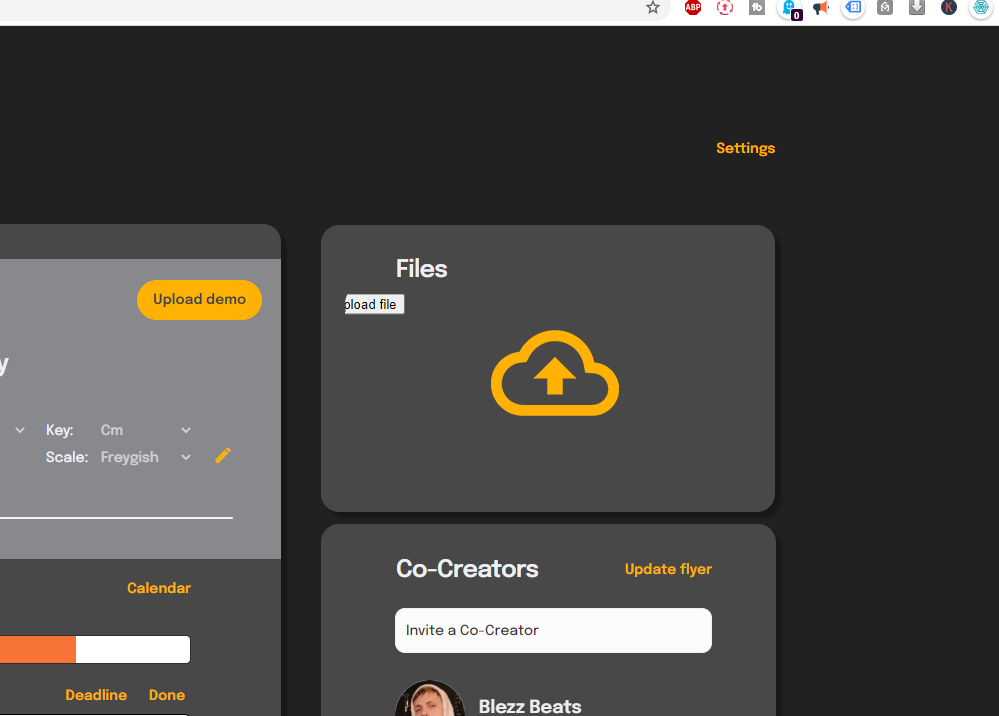This screenshot has width=999, height=716.
Task: Open the blue tag extension icon
Action: [853, 8]
